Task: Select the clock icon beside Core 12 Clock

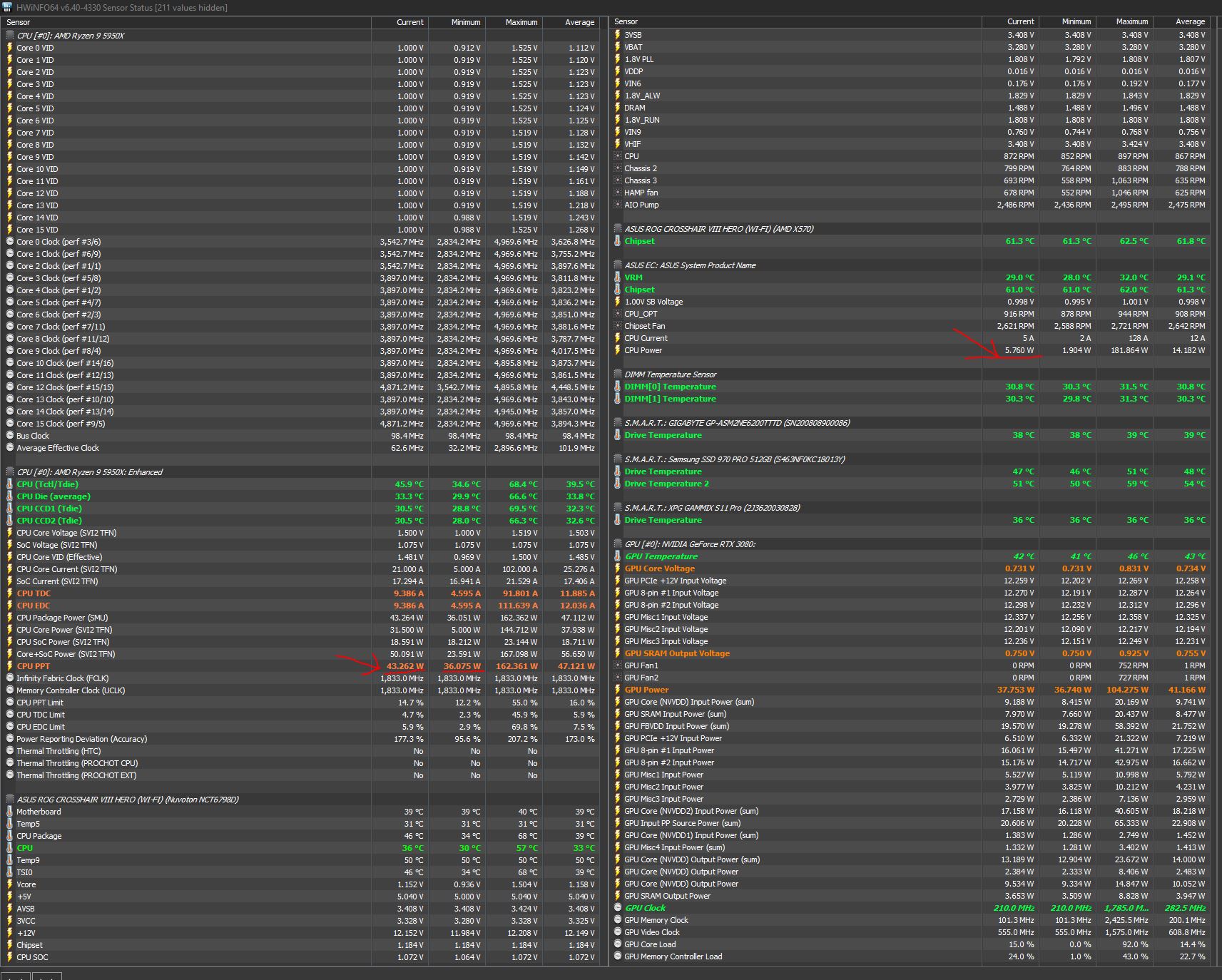Action: pyautogui.click(x=10, y=387)
